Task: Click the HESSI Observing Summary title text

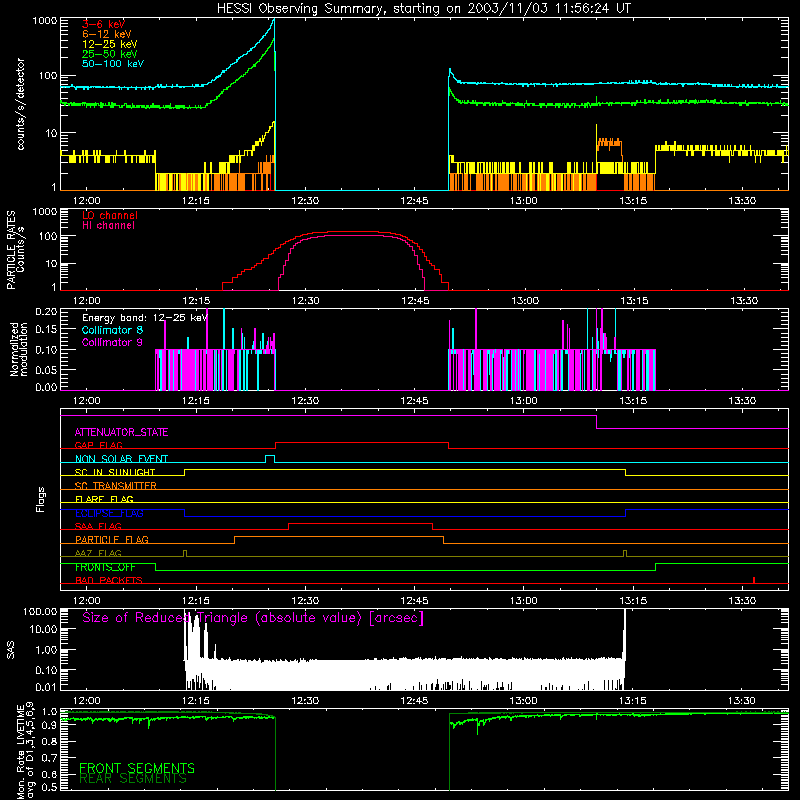Action: click(423, 9)
